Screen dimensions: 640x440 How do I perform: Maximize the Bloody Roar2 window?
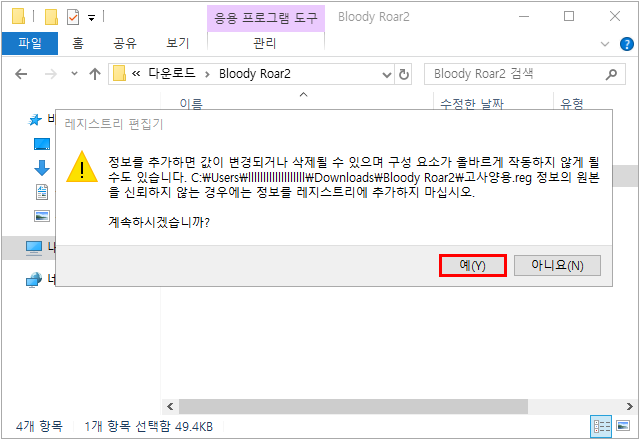pos(569,17)
